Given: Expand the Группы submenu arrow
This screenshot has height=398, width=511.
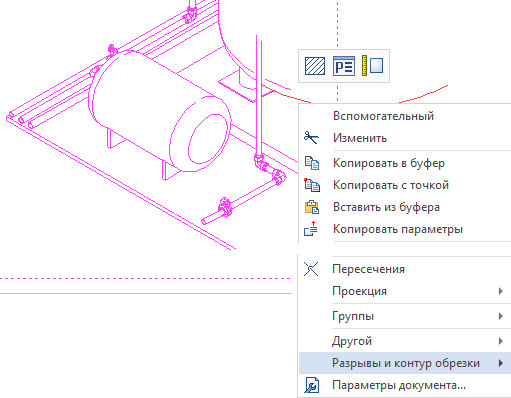Looking at the screenshot, I should click(500, 316).
